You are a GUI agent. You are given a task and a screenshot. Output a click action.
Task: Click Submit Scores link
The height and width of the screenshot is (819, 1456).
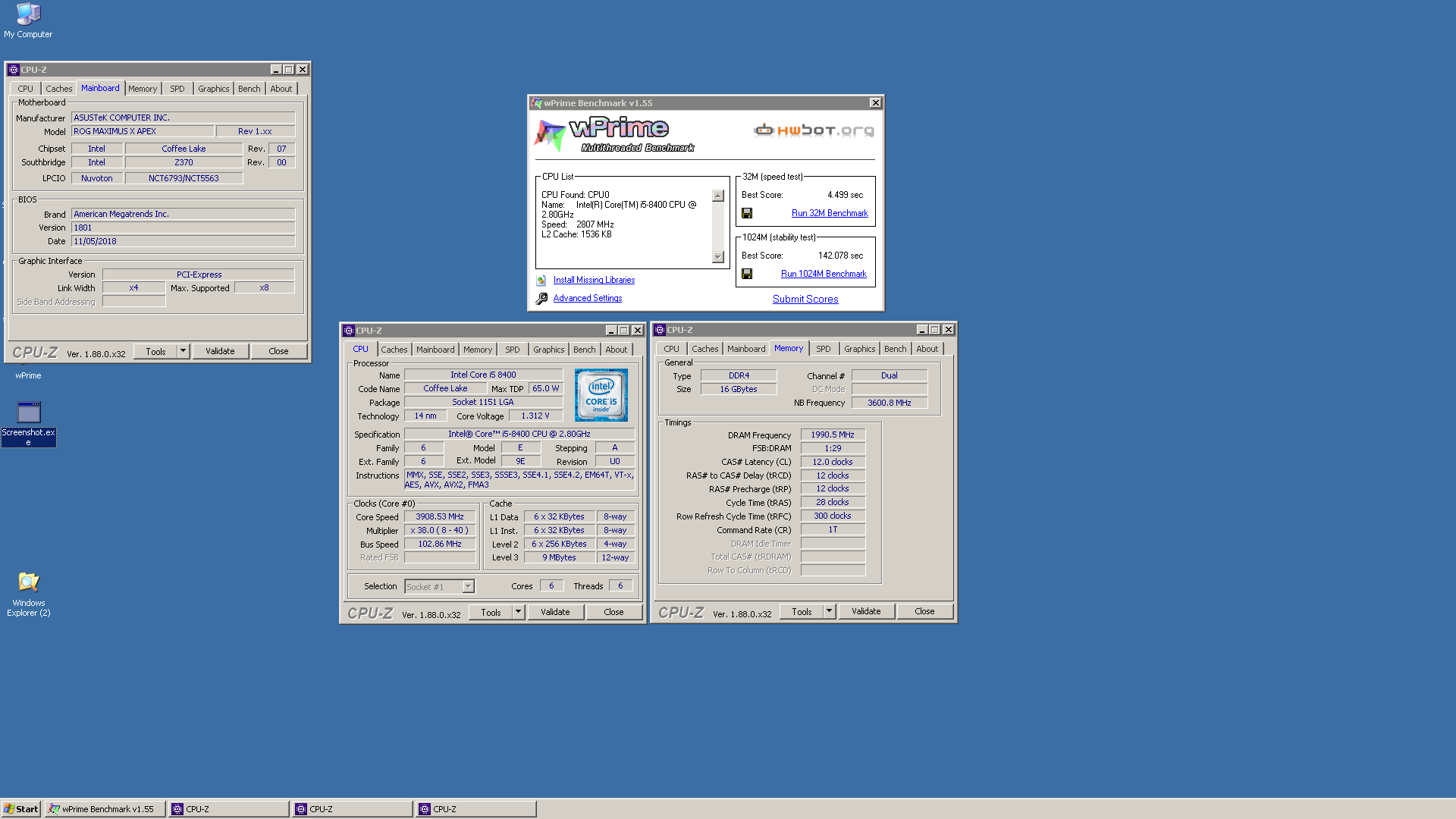805,299
